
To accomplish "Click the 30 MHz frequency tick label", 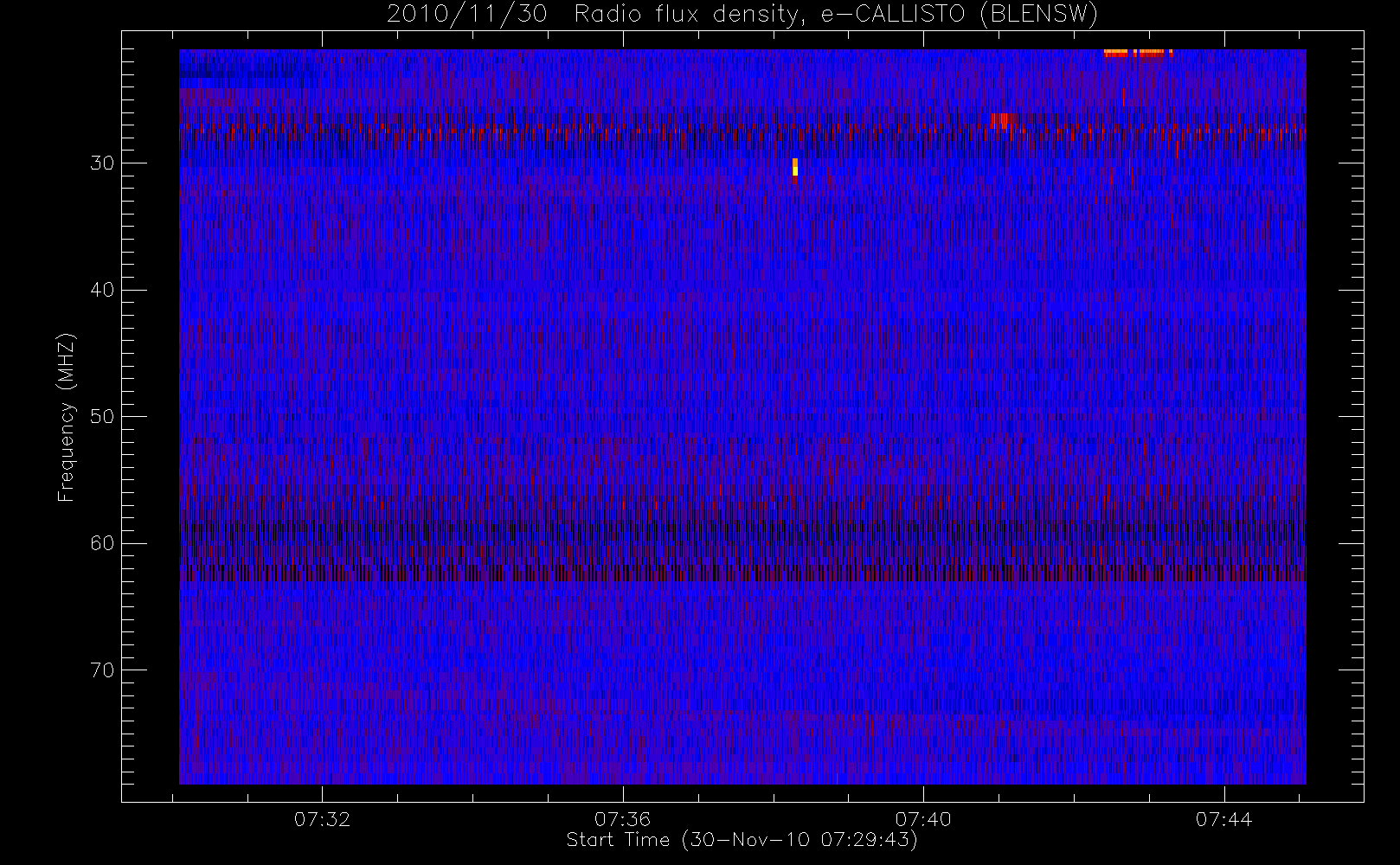I will [x=102, y=163].
